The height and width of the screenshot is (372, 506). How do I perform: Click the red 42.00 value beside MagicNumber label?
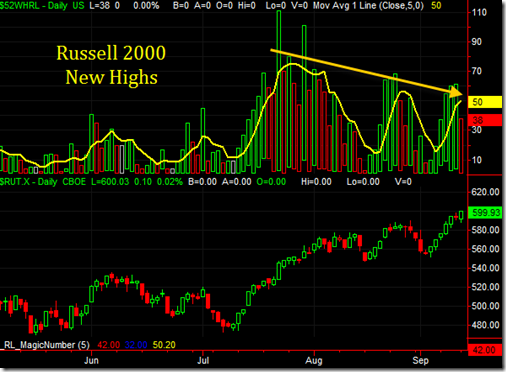tap(109, 345)
